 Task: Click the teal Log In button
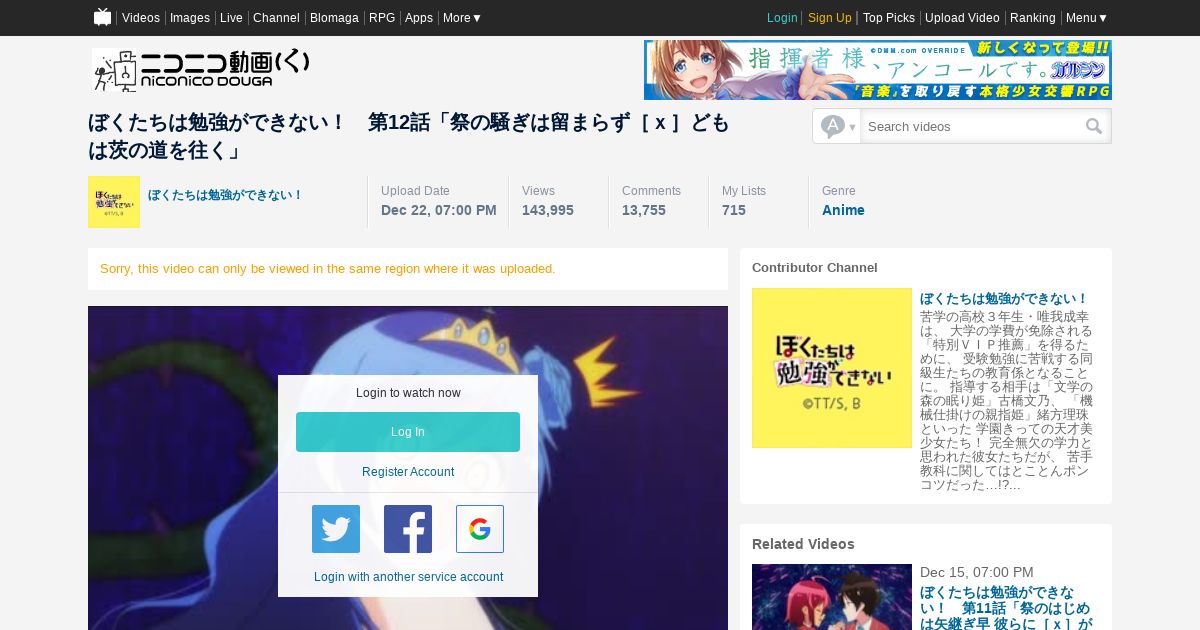click(408, 432)
